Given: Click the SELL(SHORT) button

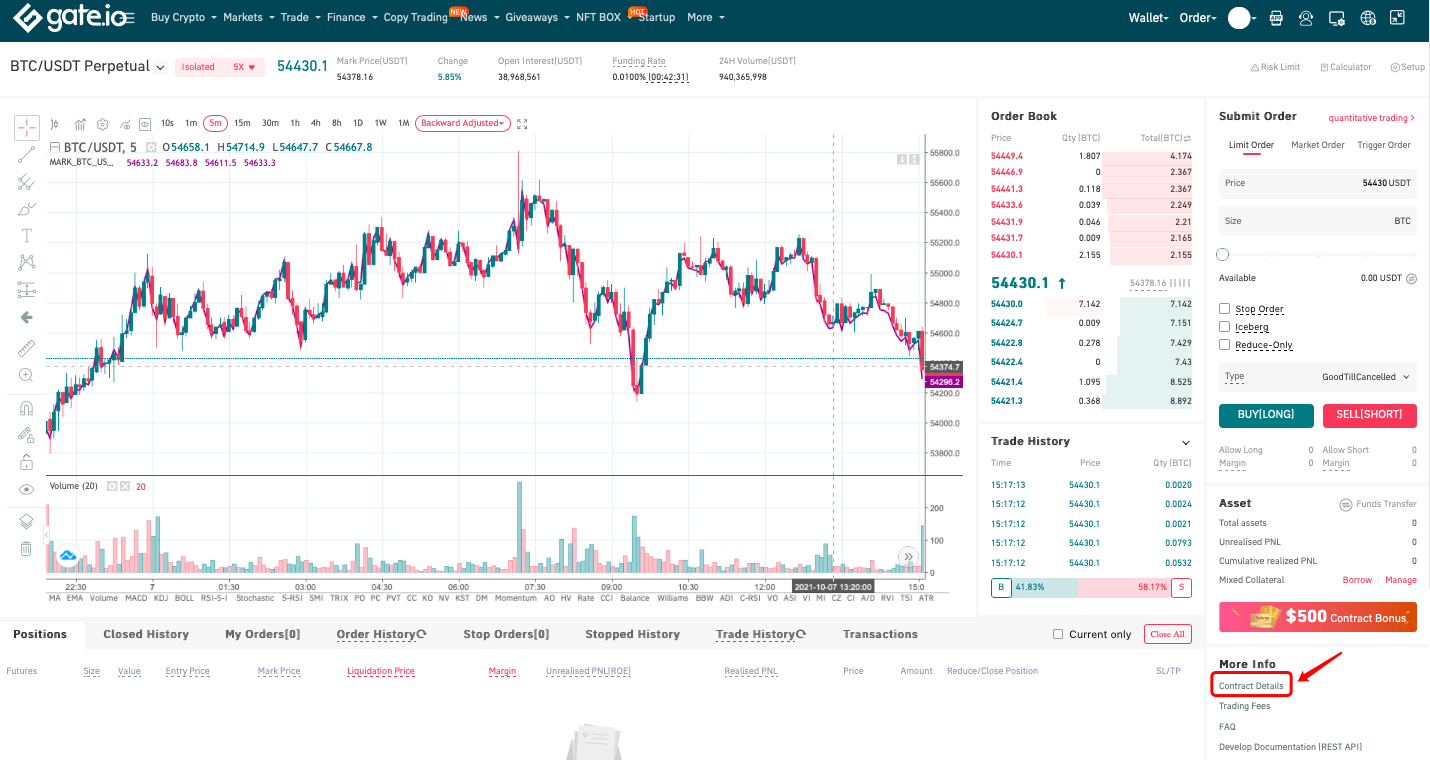Looking at the screenshot, I should click(x=1369, y=415).
